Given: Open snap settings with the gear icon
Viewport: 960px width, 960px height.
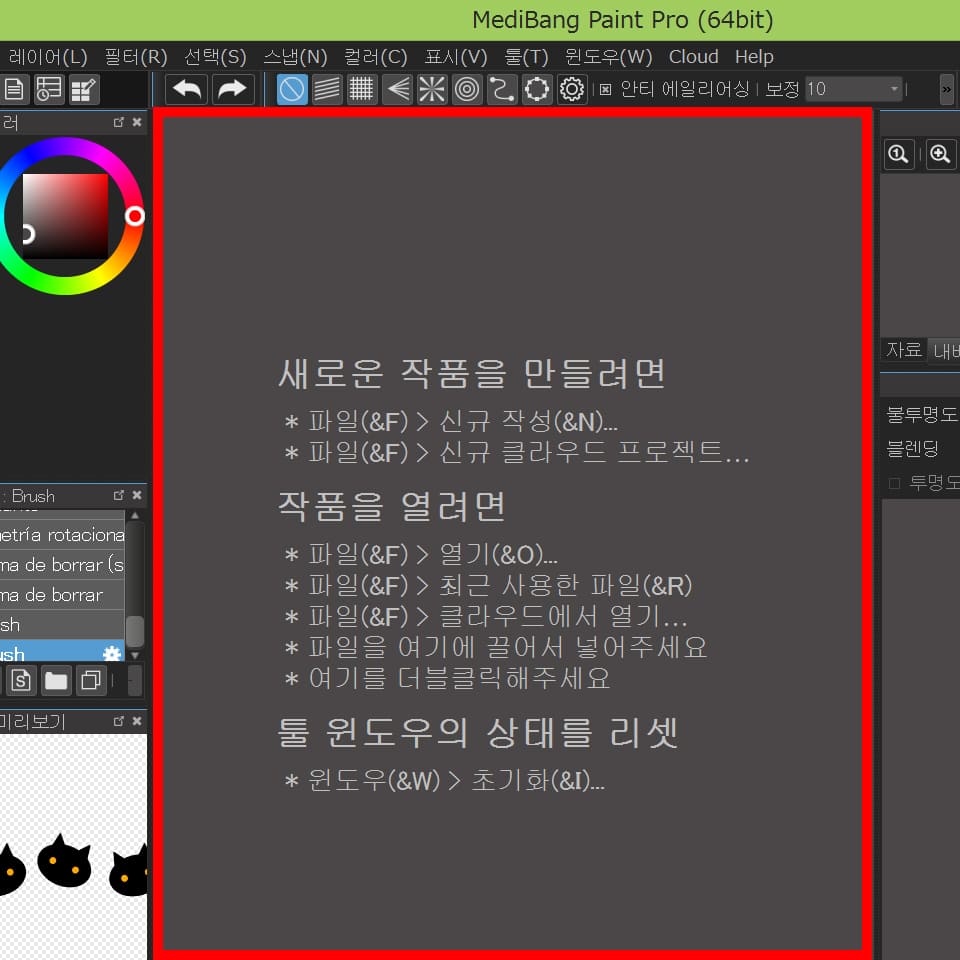Looking at the screenshot, I should pos(572,89).
